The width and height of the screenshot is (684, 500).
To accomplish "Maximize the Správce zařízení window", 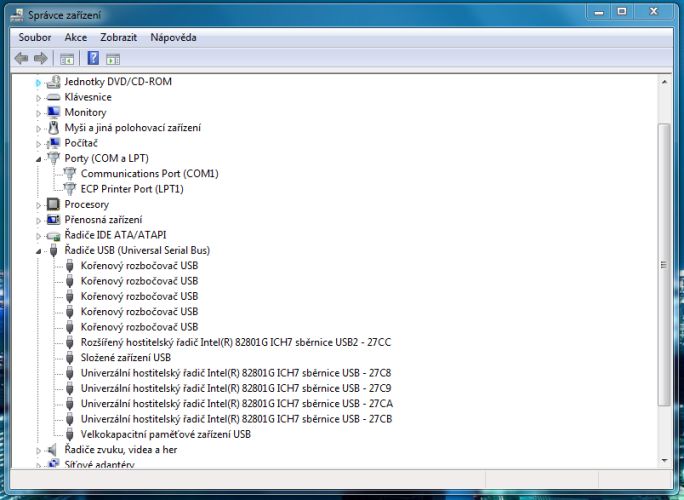I will (622, 12).
